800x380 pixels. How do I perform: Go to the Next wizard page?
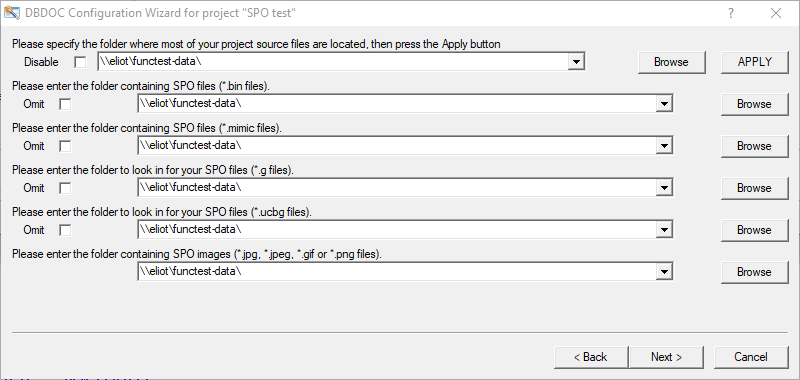click(x=666, y=357)
